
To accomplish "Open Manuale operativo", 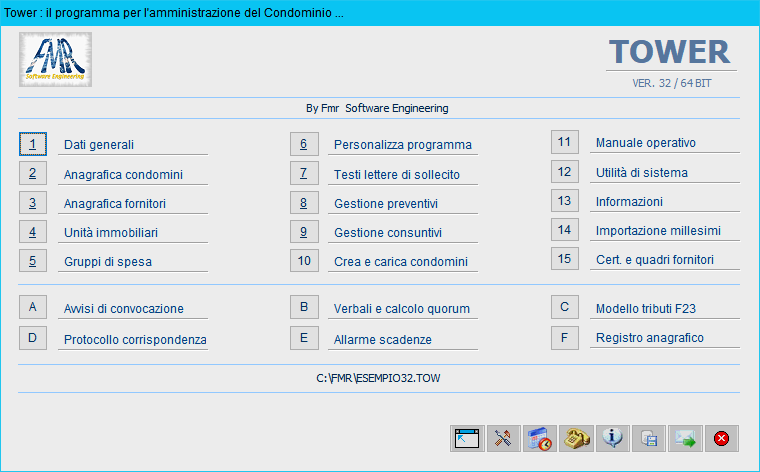I will click(x=646, y=143).
